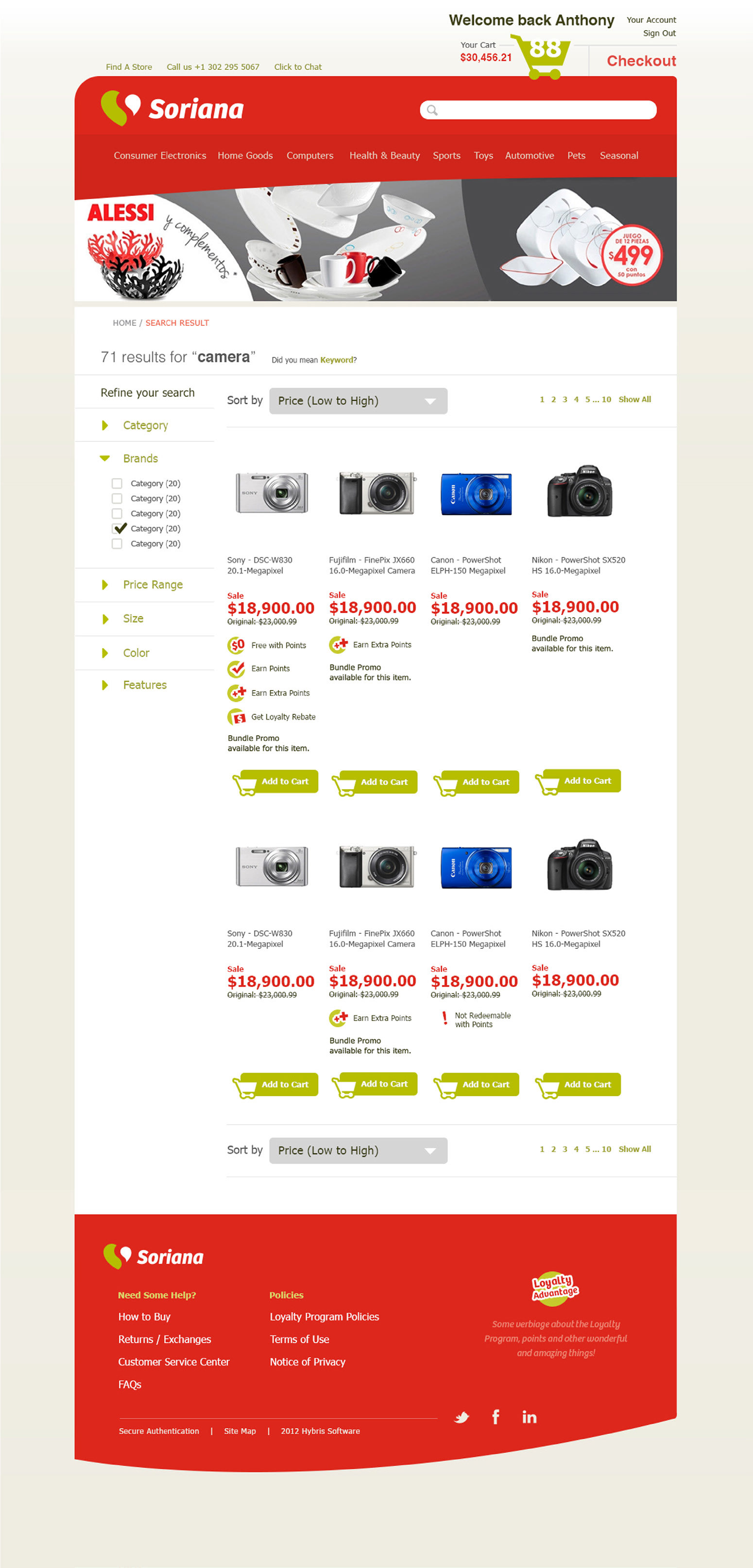The height and width of the screenshot is (1568, 753).
Task: Open the LinkedIn icon in footer
Action: pos(530,1417)
